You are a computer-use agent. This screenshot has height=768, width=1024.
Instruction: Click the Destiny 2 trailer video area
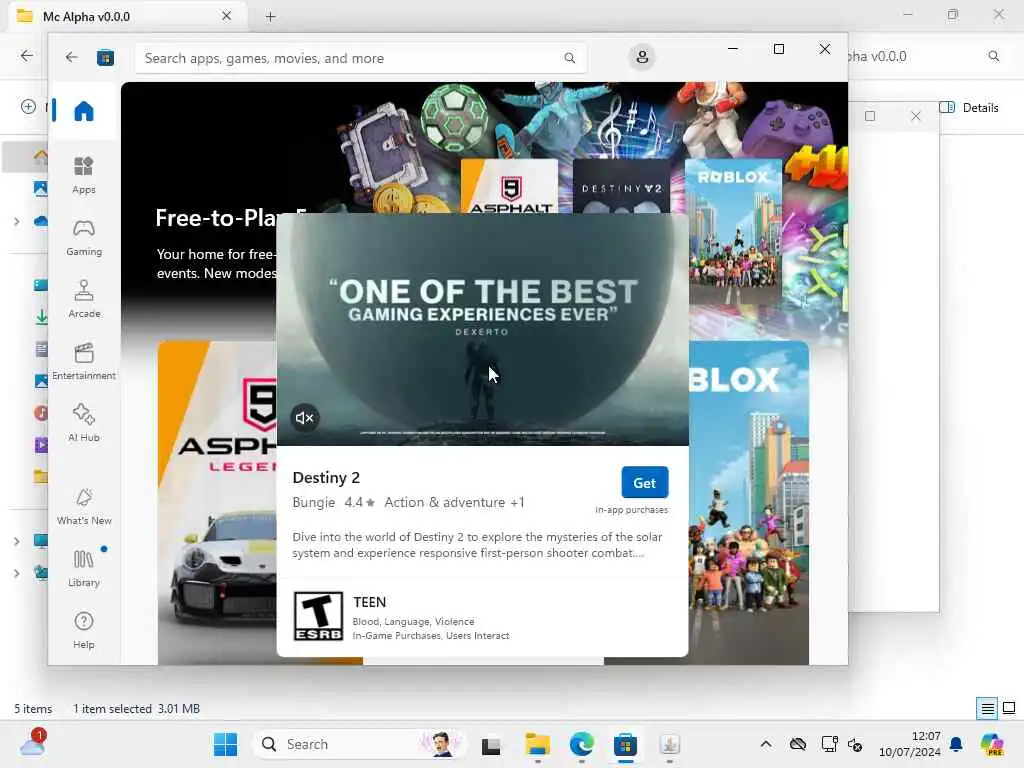483,330
